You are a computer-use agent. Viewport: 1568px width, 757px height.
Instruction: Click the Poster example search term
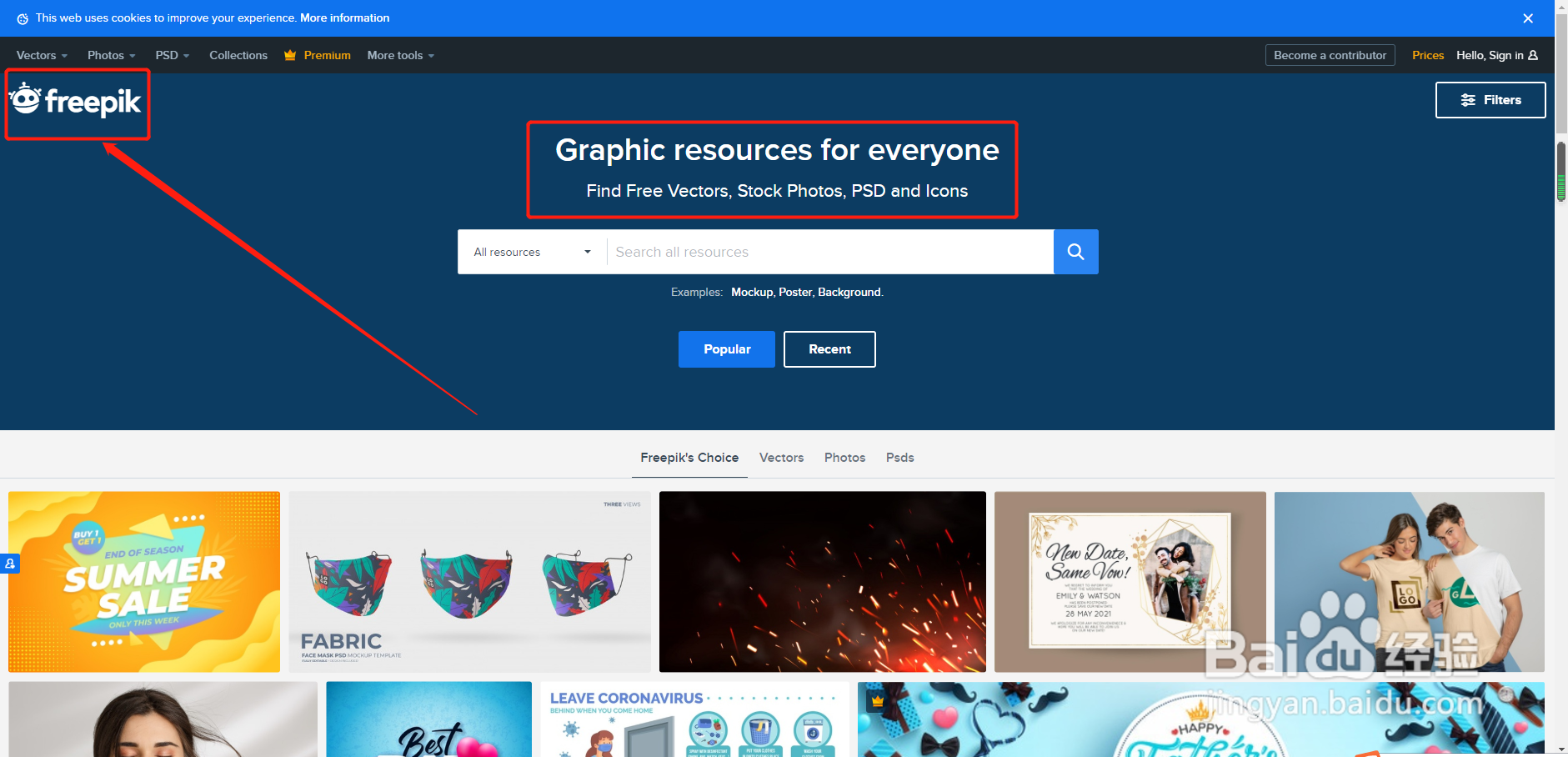point(795,292)
